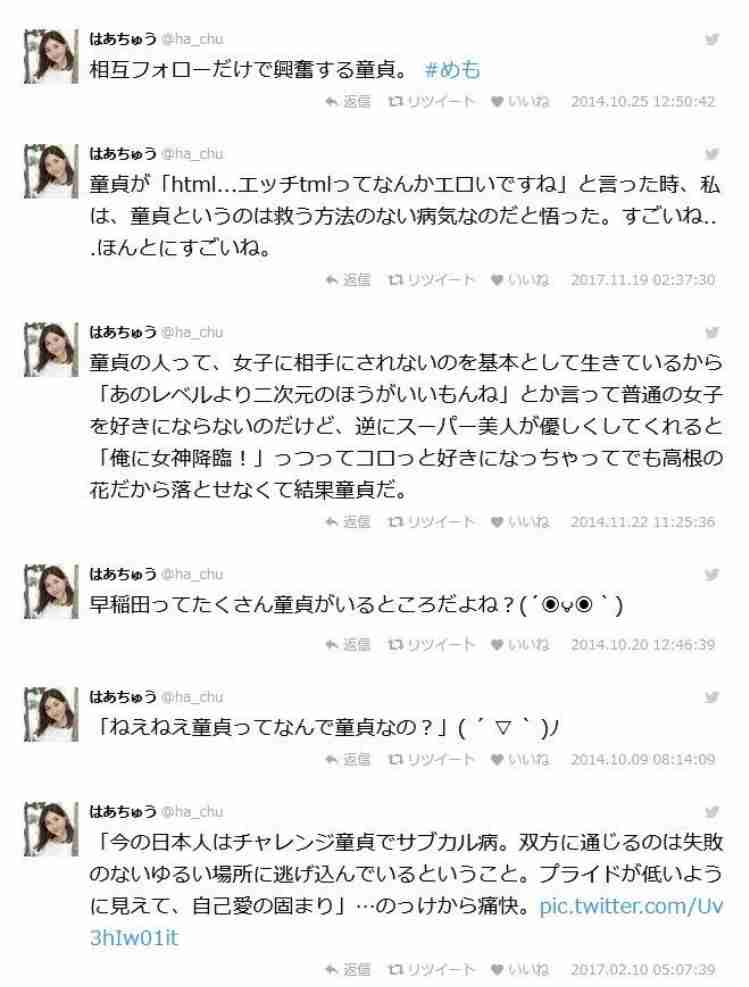The image size is (749, 987).
Task: Open the #めも hashtag link
Action: [x=453, y=69]
